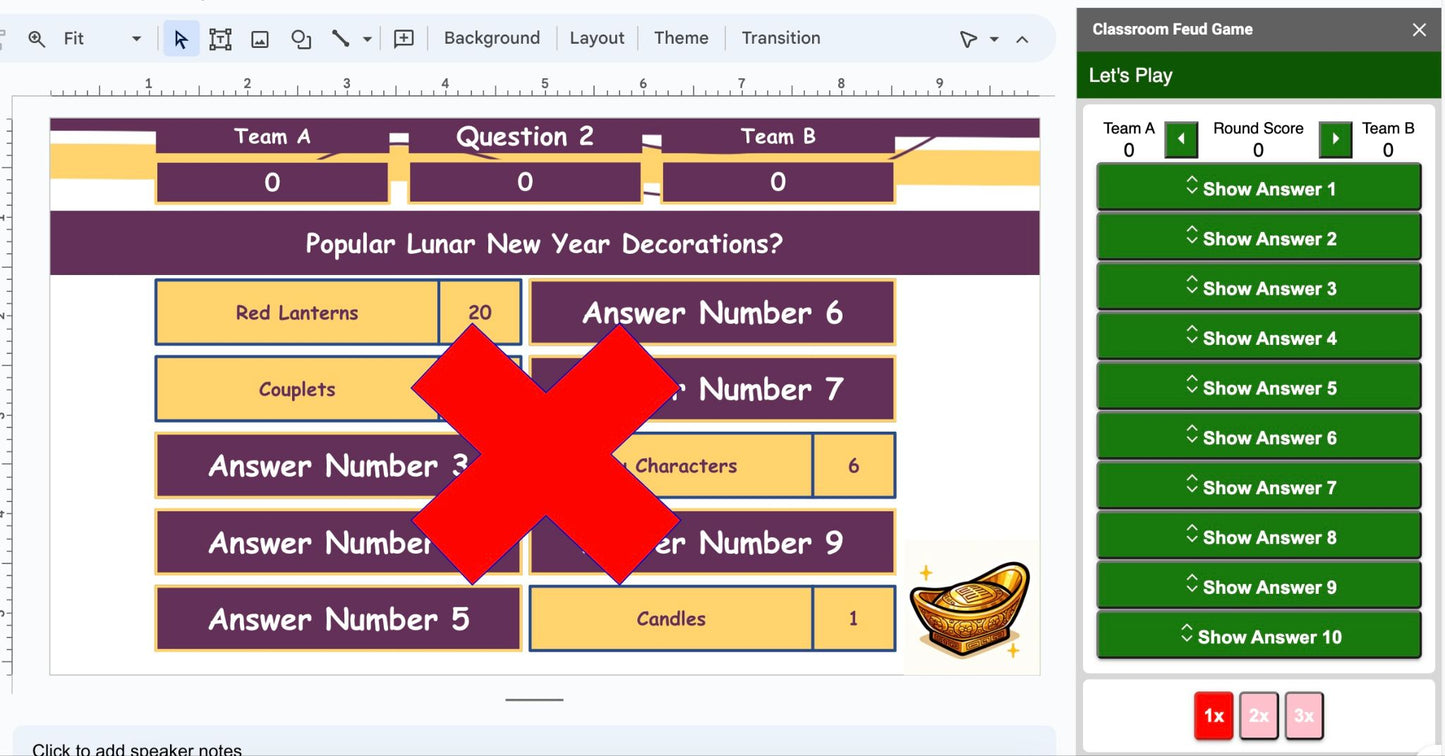1445x756 pixels.
Task: Select the cursor select tool
Action: click(181, 38)
